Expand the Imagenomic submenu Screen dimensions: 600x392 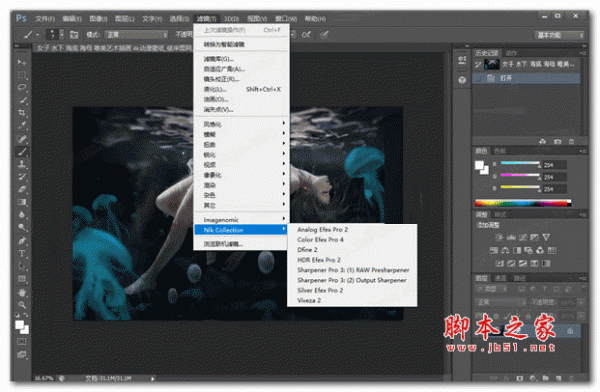[241, 220]
